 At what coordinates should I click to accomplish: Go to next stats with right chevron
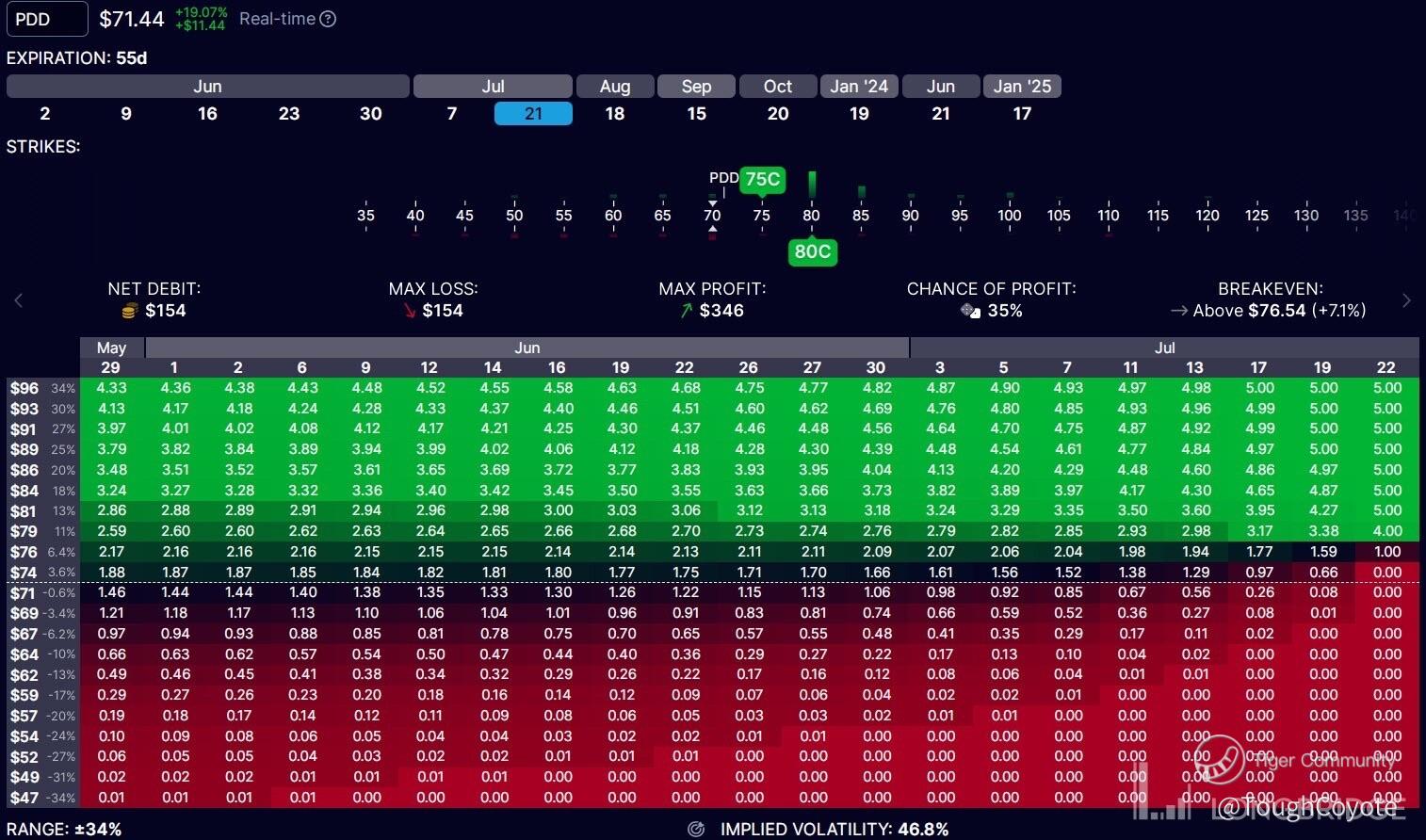point(1406,300)
